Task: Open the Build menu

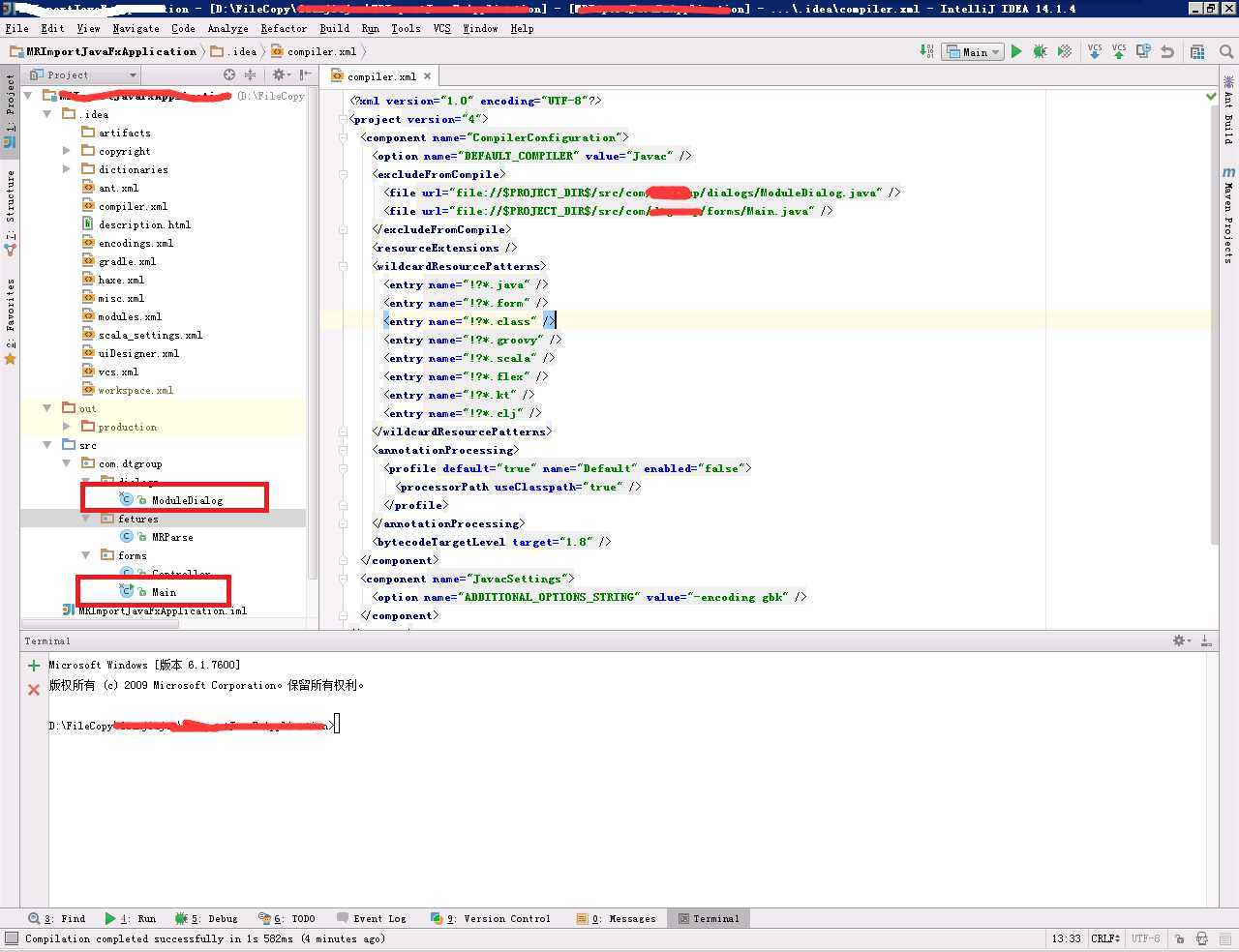Action: [x=334, y=28]
